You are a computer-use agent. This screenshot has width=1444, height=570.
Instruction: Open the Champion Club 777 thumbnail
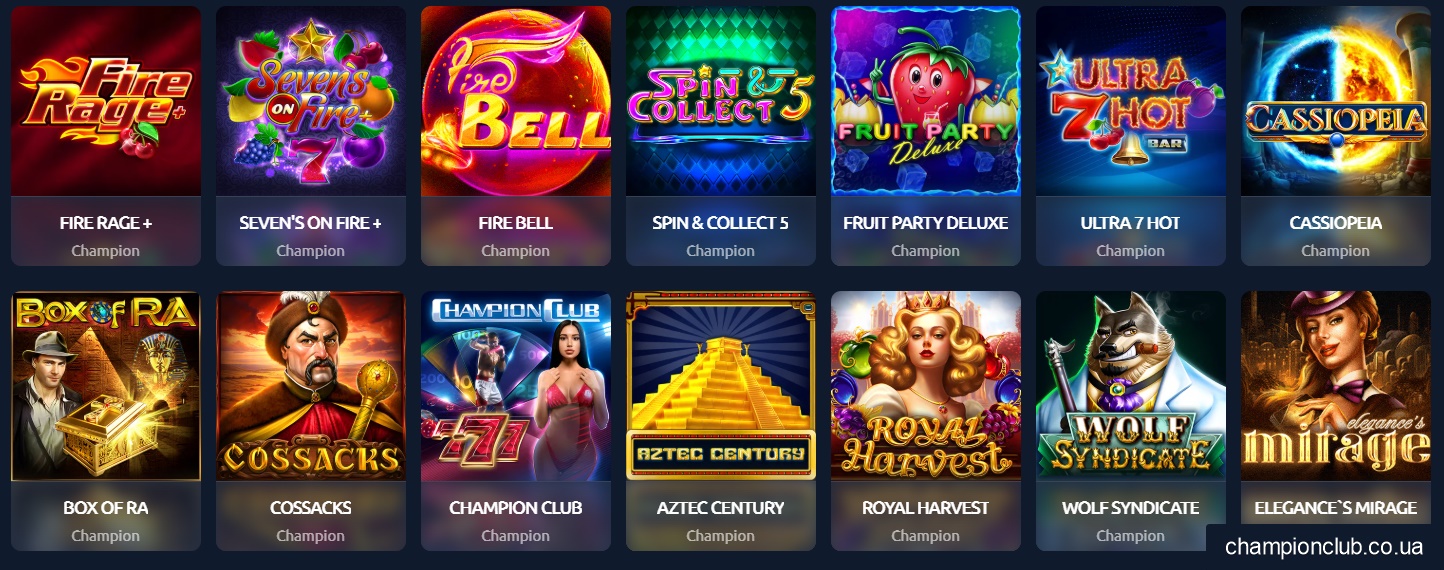pyautogui.click(x=516, y=386)
